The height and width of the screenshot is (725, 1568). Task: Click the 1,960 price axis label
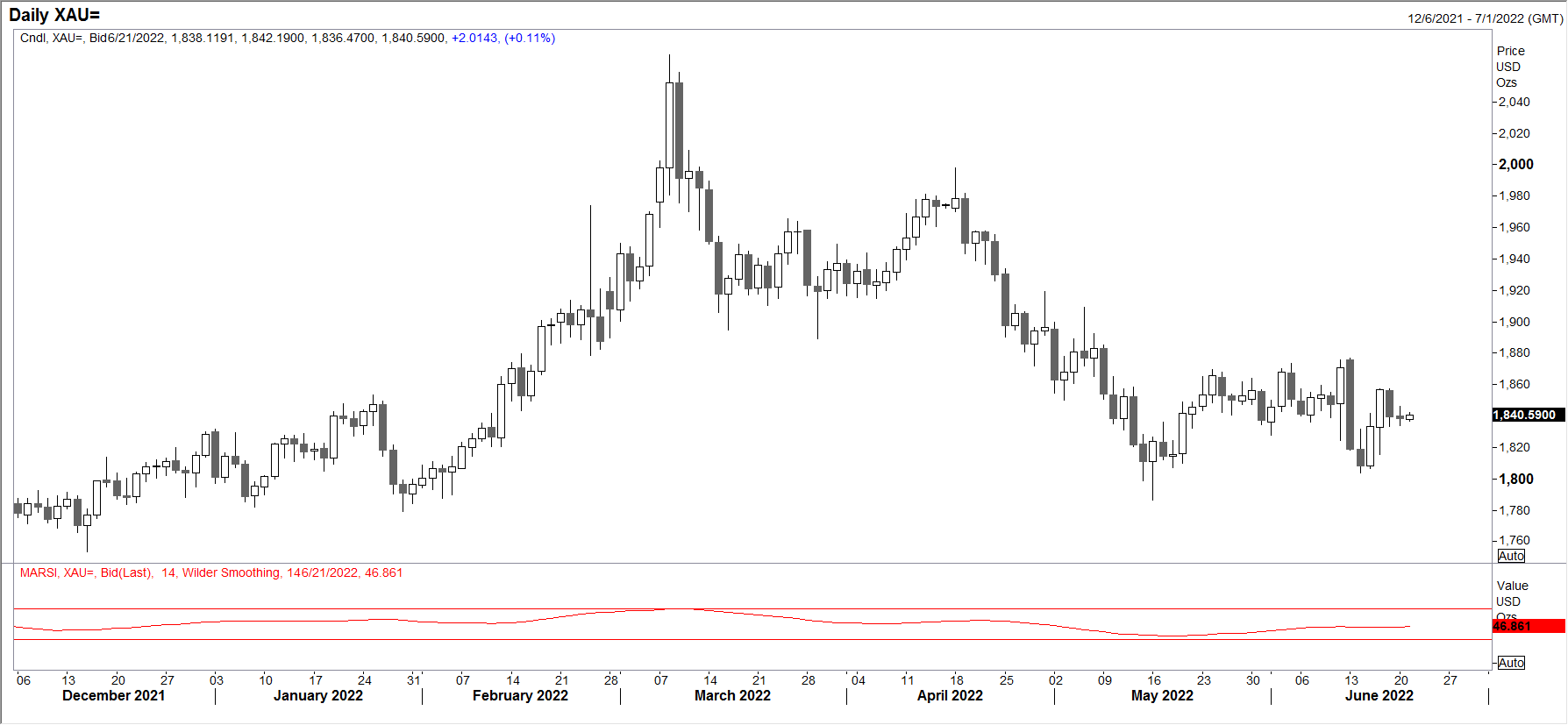[x=1515, y=227]
